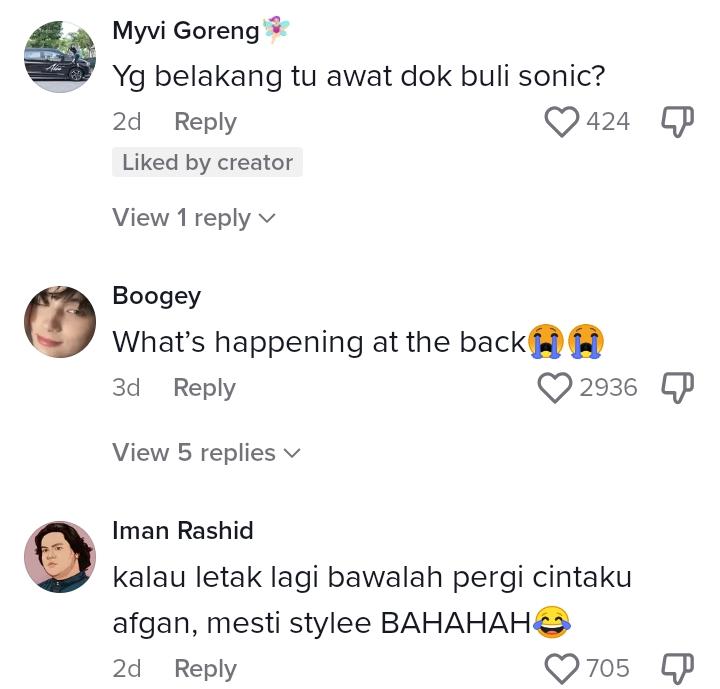Expand View 1 reply under Myvi Goreng
This screenshot has height=689, width=720.
pyautogui.click(x=194, y=218)
